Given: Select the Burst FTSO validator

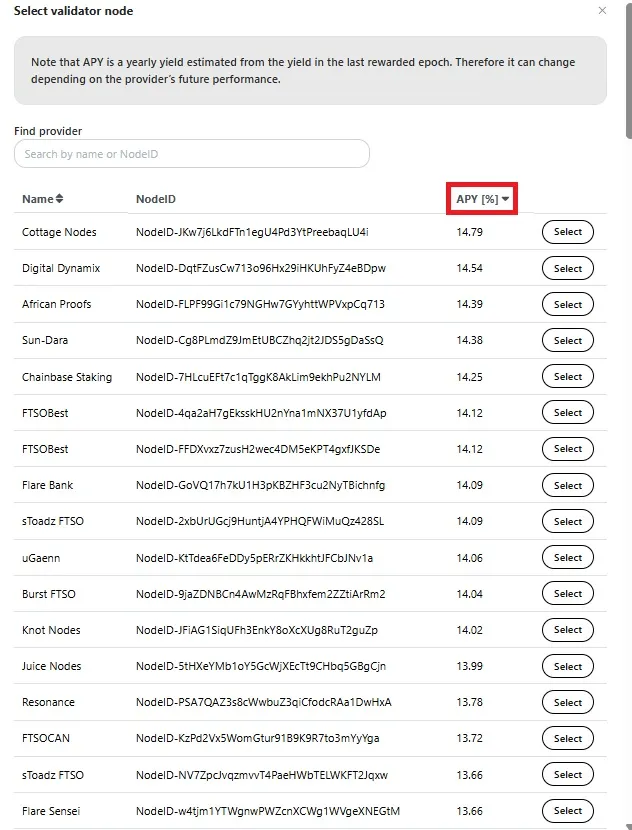Looking at the screenshot, I should 567,593.
